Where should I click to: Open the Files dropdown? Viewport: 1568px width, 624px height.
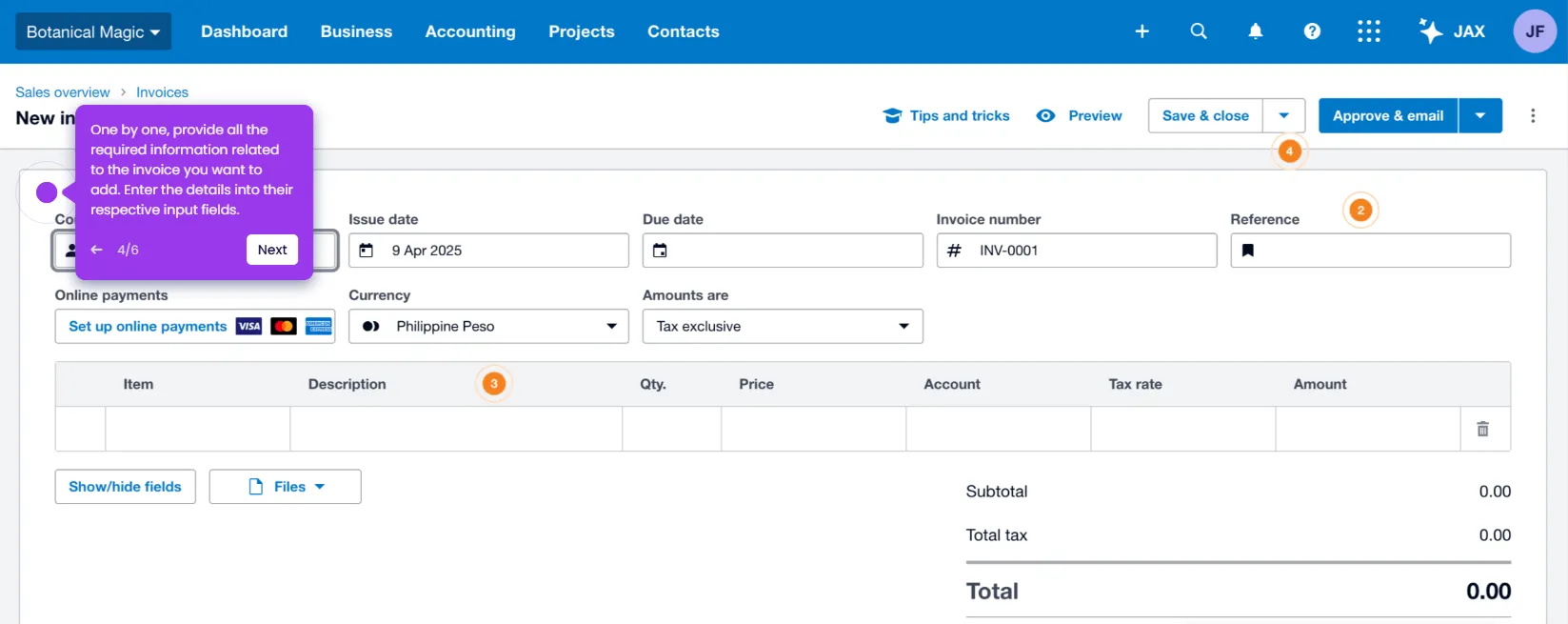pyautogui.click(x=285, y=486)
